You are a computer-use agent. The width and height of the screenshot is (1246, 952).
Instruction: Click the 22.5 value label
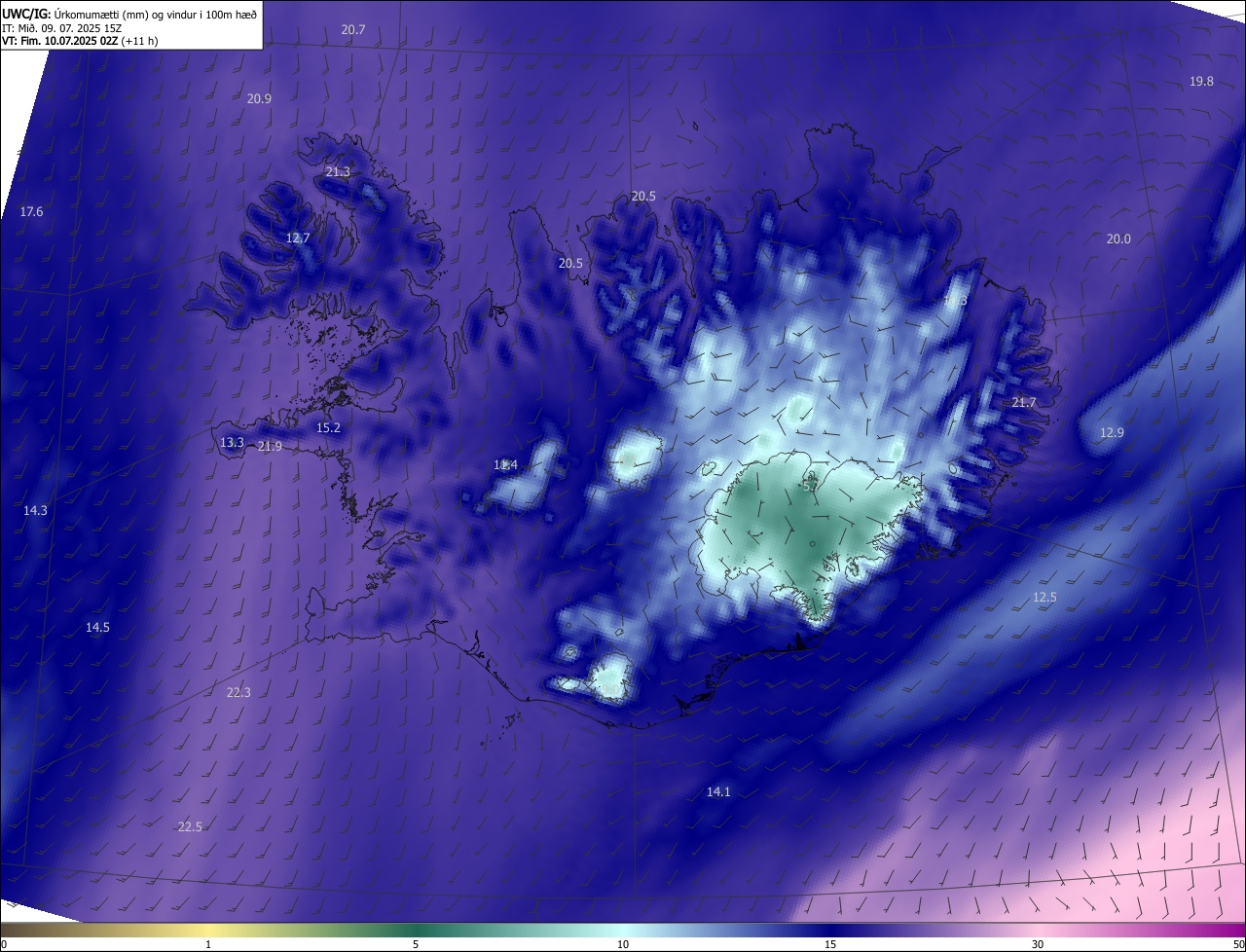coord(190,827)
